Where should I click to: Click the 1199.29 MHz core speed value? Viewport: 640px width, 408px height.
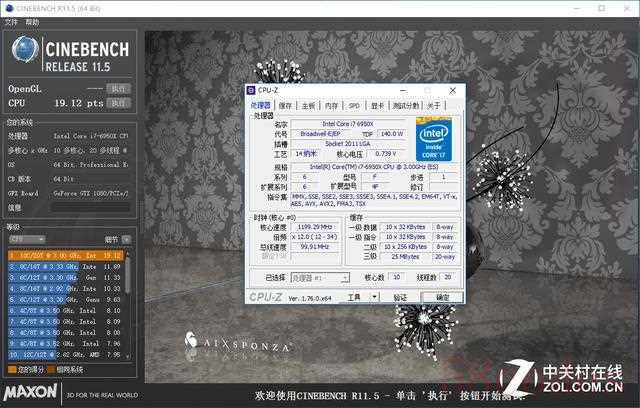315,227
